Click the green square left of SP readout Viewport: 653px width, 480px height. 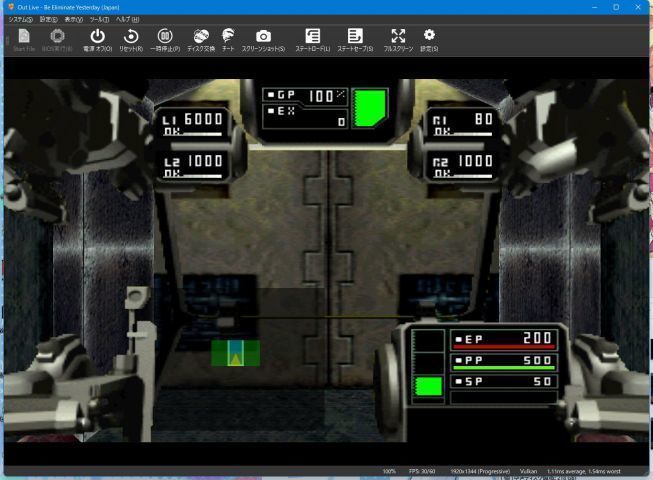click(x=429, y=386)
